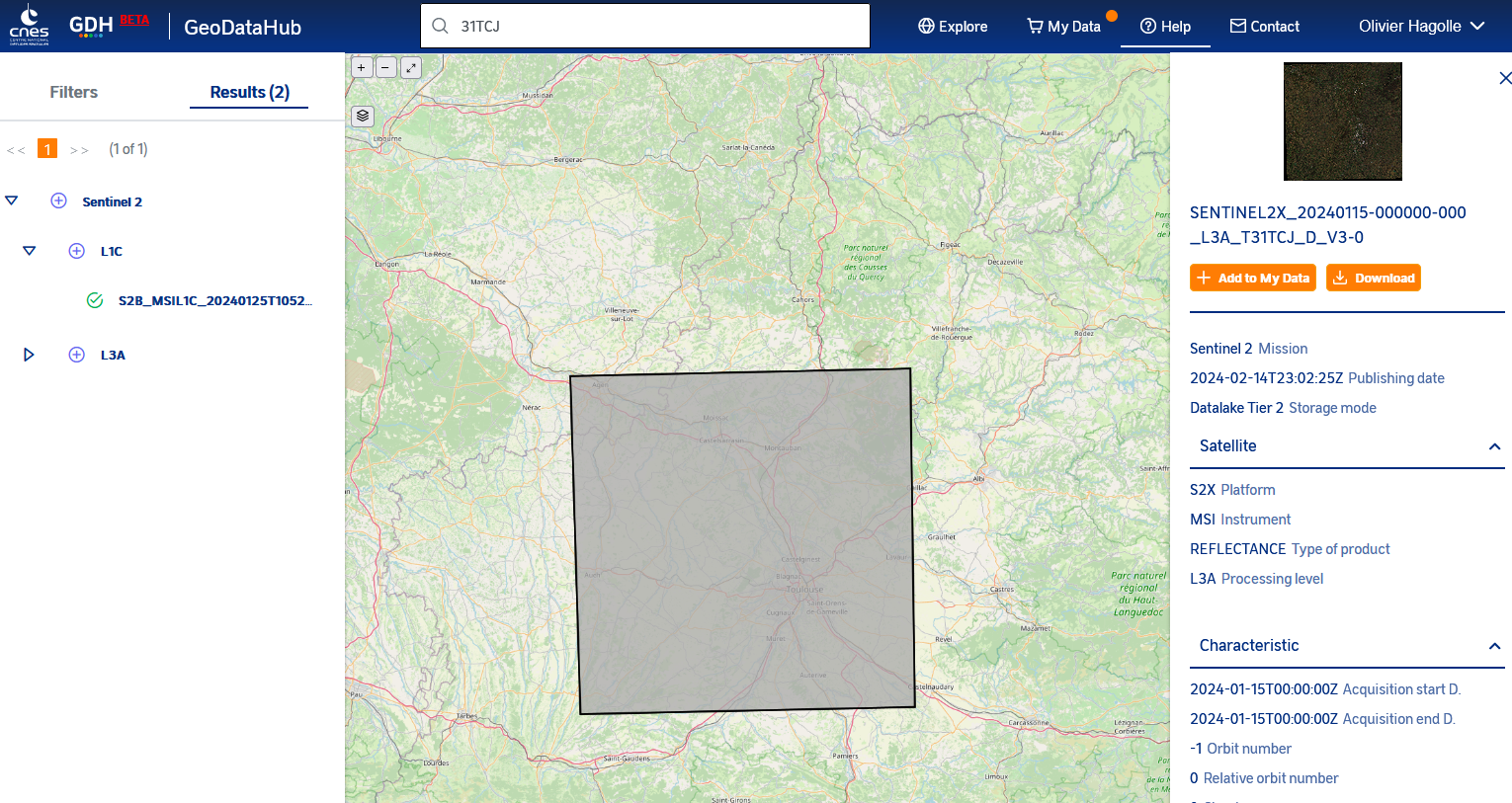Select the Acquisition end date value
The height and width of the screenshot is (803, 1512).
[x=1264, y=719]
